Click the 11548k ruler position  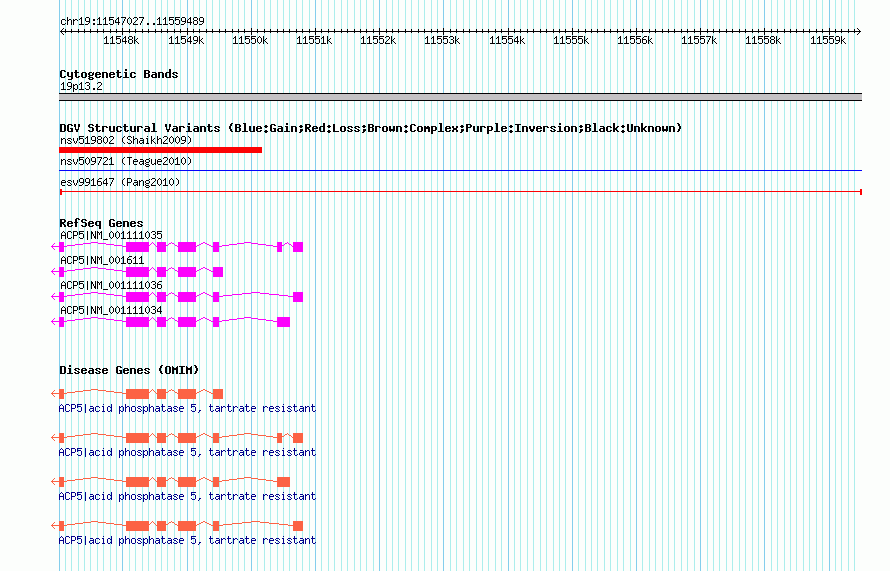point(121,40)
